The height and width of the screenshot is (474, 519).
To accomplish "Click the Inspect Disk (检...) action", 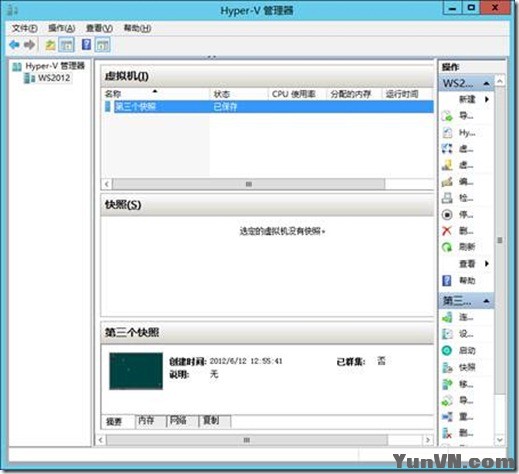I will 466,198.
